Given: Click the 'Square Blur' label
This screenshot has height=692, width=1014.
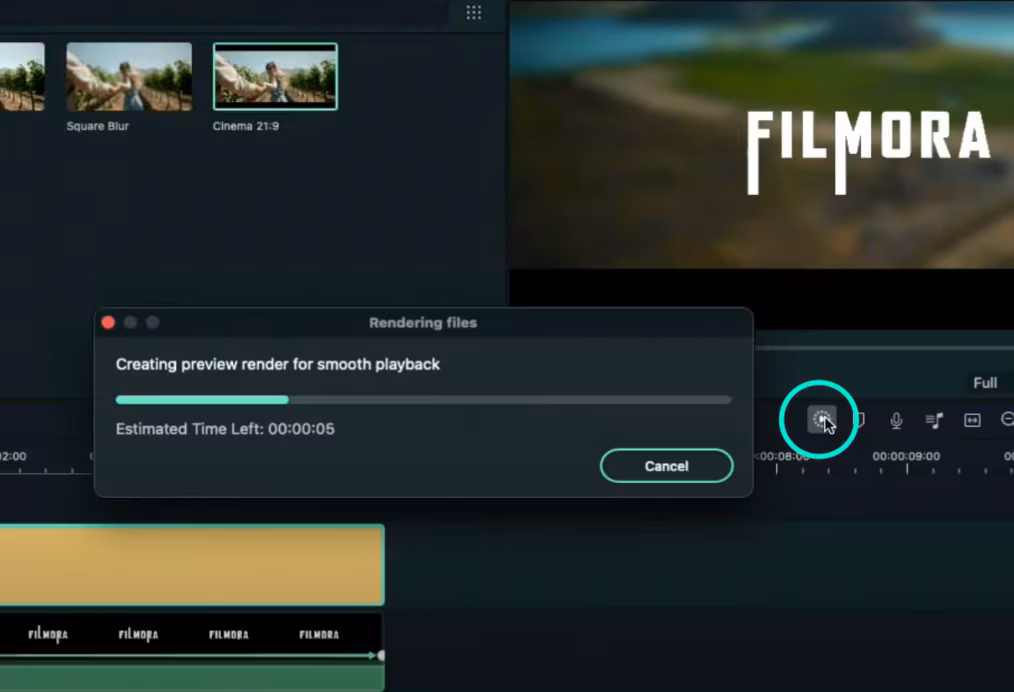Looking at the screenshot, I should coord(98,126).
